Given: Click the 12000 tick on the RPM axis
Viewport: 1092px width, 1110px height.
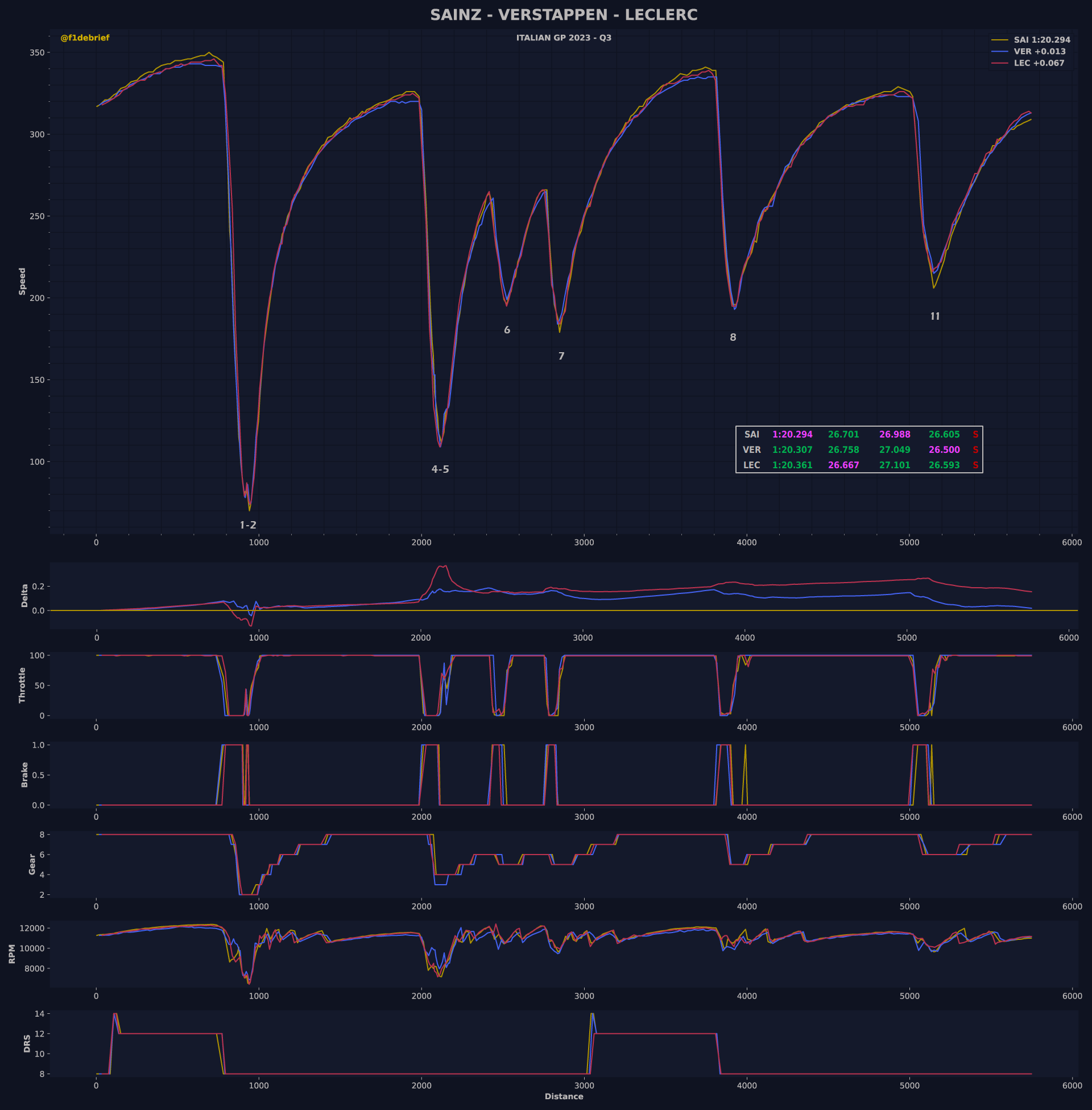Looking at the screenshot, I should [31, 929].
